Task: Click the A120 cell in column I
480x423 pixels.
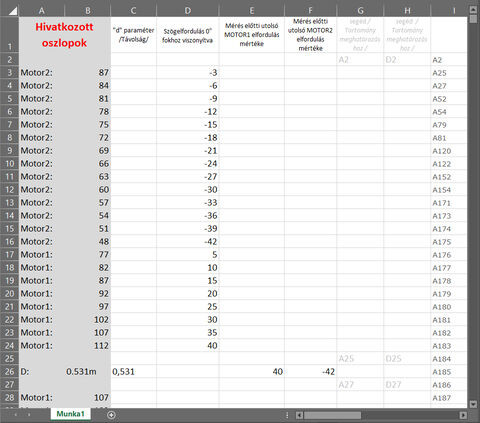Action: coord(448,151)
